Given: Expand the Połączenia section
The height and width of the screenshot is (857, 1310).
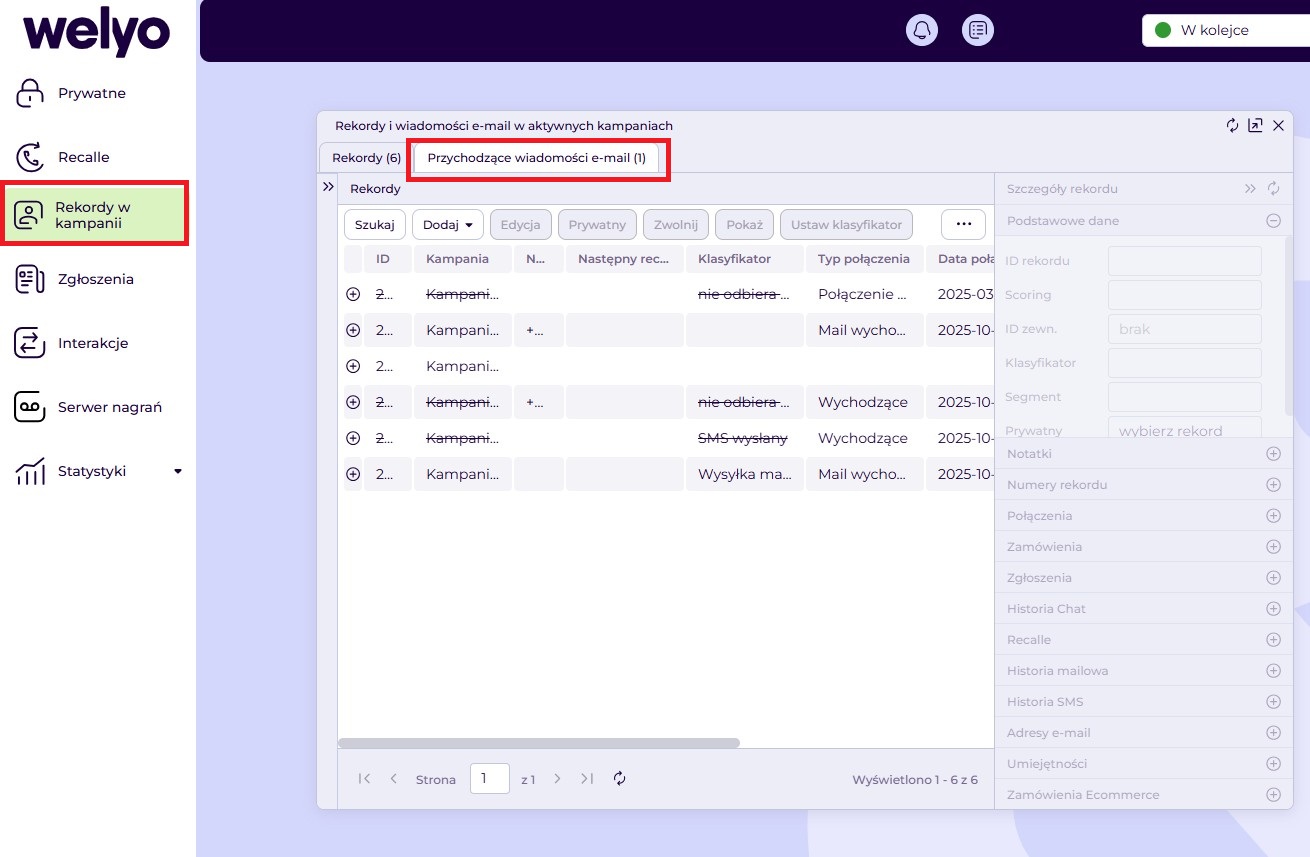Looking at the screenshot, I should point(1273,516).
